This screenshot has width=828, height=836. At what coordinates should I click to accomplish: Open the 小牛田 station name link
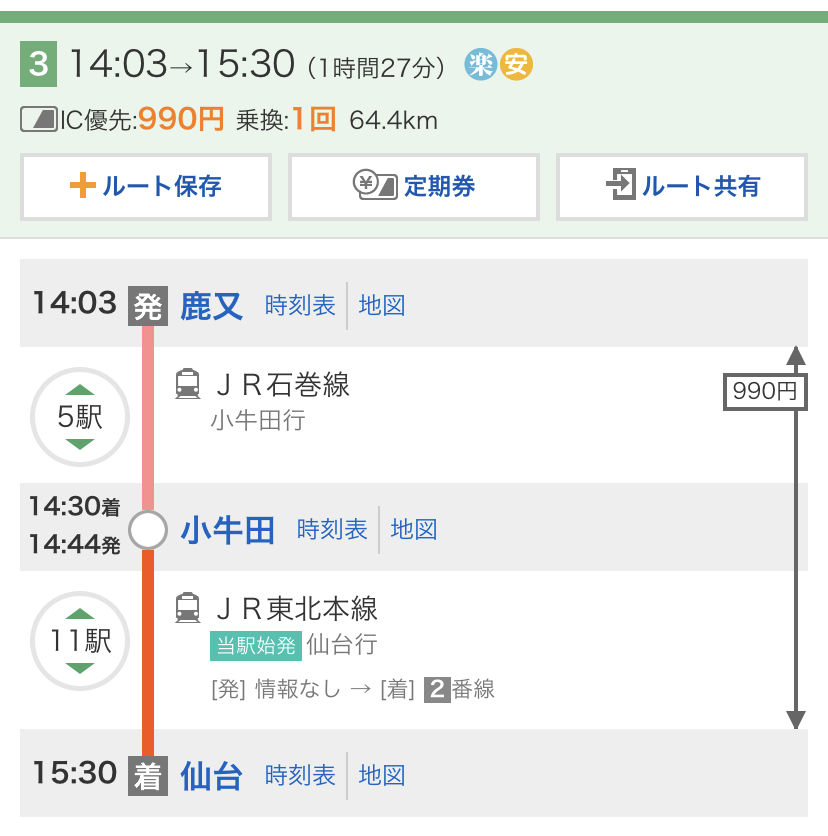click(228, 530)
